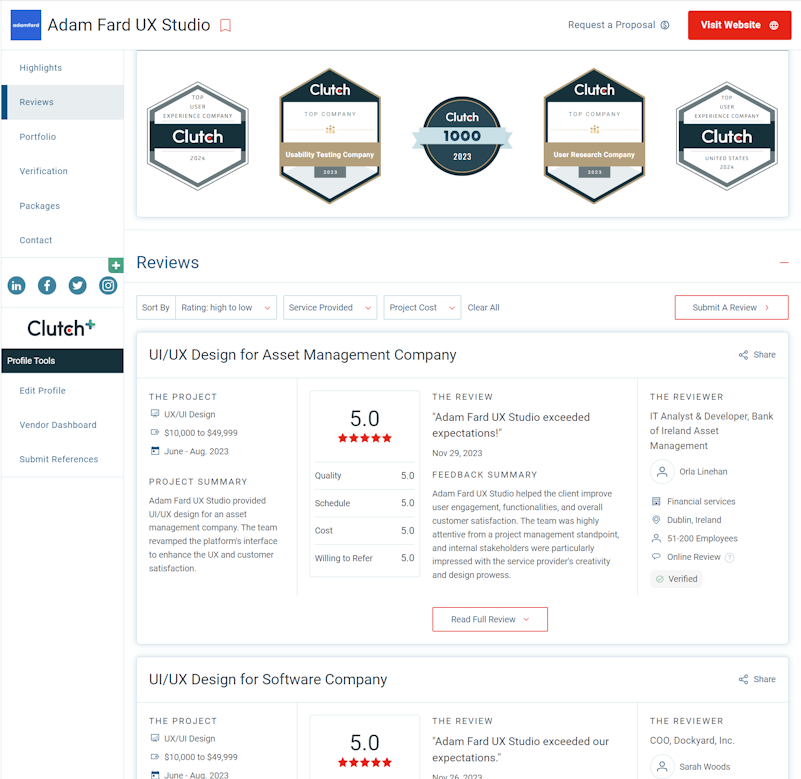
Task: Click the Clutch+ logo
Action: pos(61,328)
